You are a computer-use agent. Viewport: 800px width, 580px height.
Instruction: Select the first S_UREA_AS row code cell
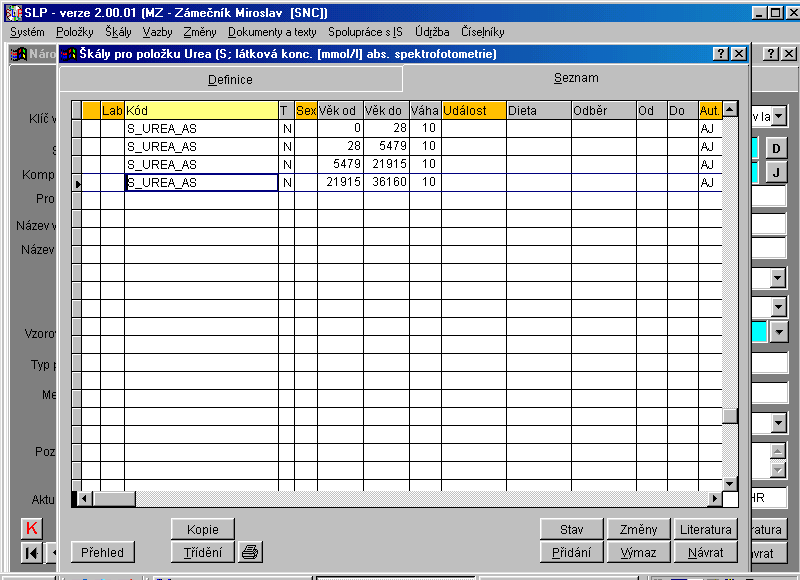tap(200, 129)
